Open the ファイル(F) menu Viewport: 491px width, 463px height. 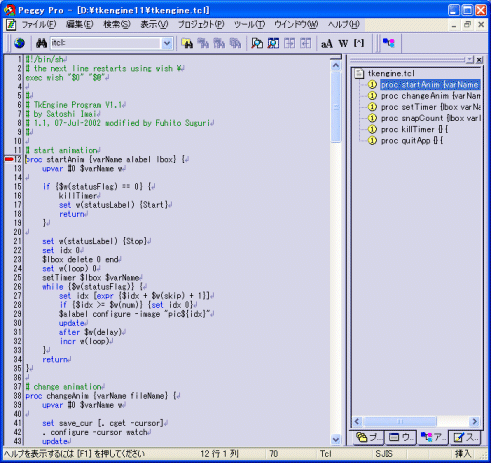pos(39,25)
